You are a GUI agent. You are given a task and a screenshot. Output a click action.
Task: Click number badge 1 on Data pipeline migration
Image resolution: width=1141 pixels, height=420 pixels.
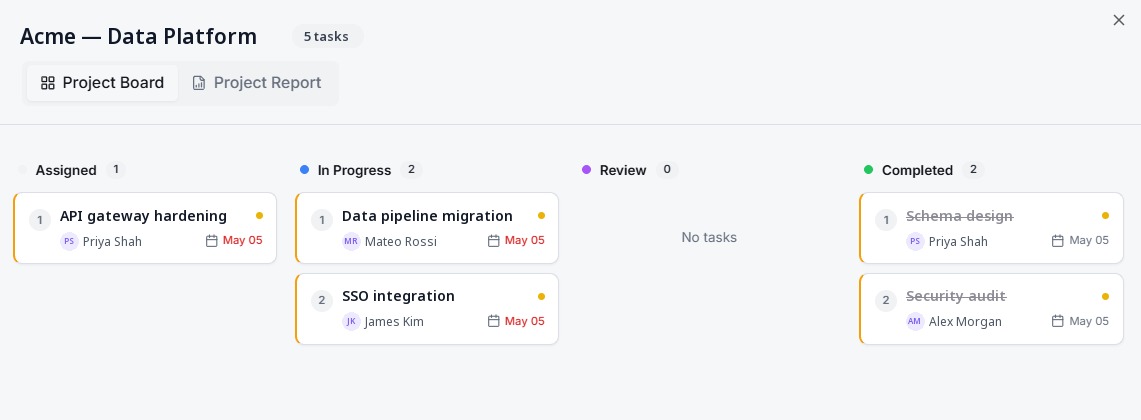click(x=322, y=220)
